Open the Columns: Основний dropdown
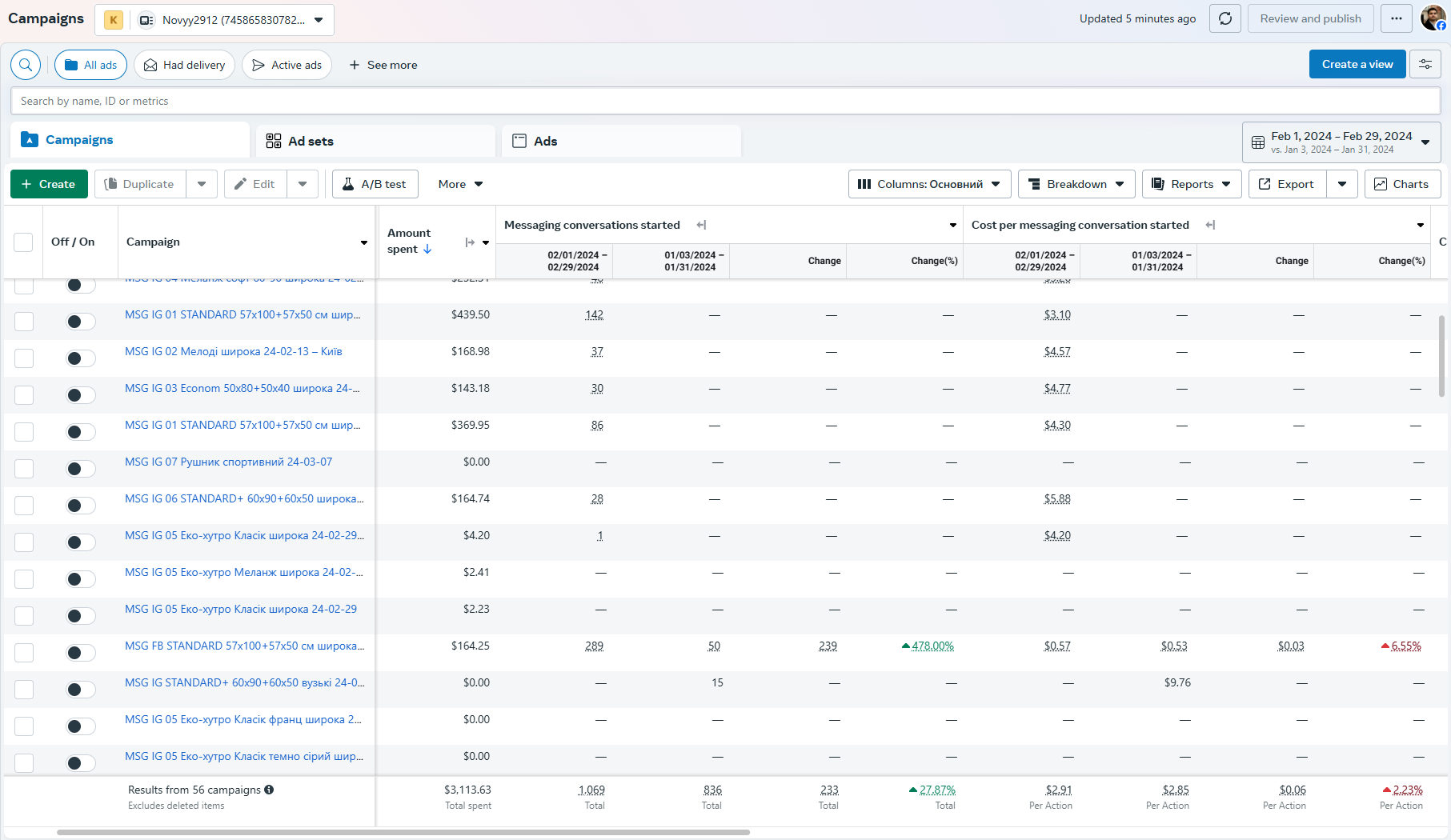Viewport: 1451px width, 840px height. pos(929,184)
